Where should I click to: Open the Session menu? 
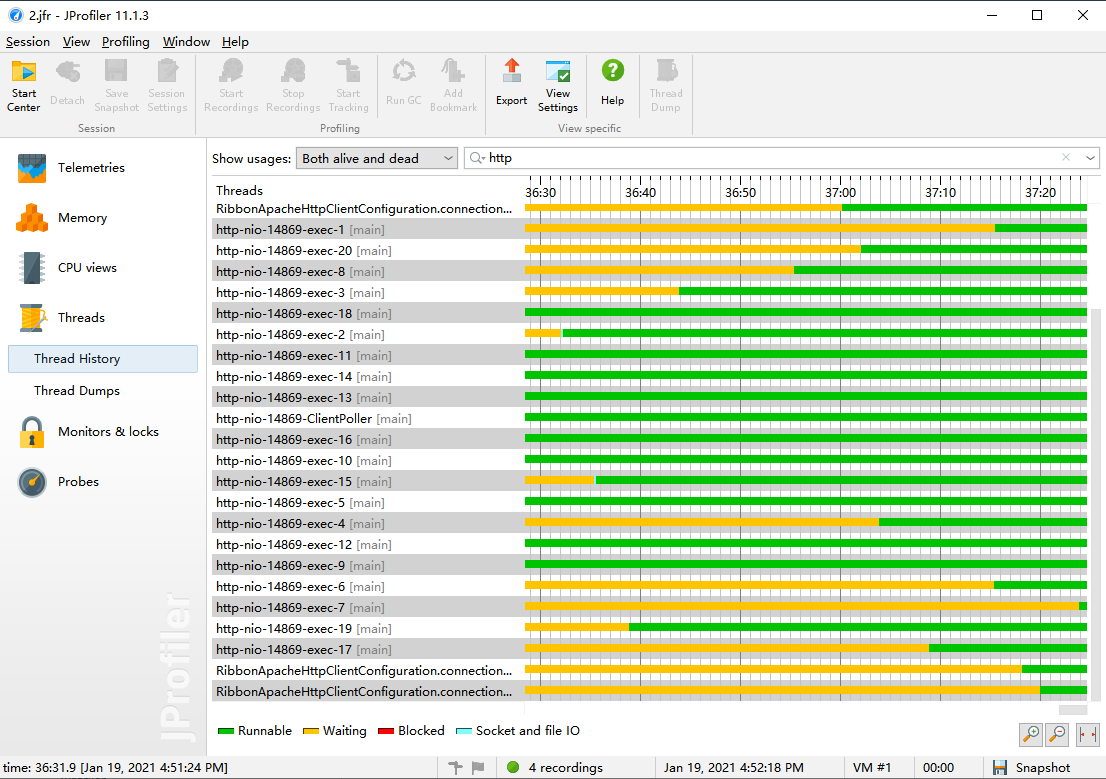[28, 42]
